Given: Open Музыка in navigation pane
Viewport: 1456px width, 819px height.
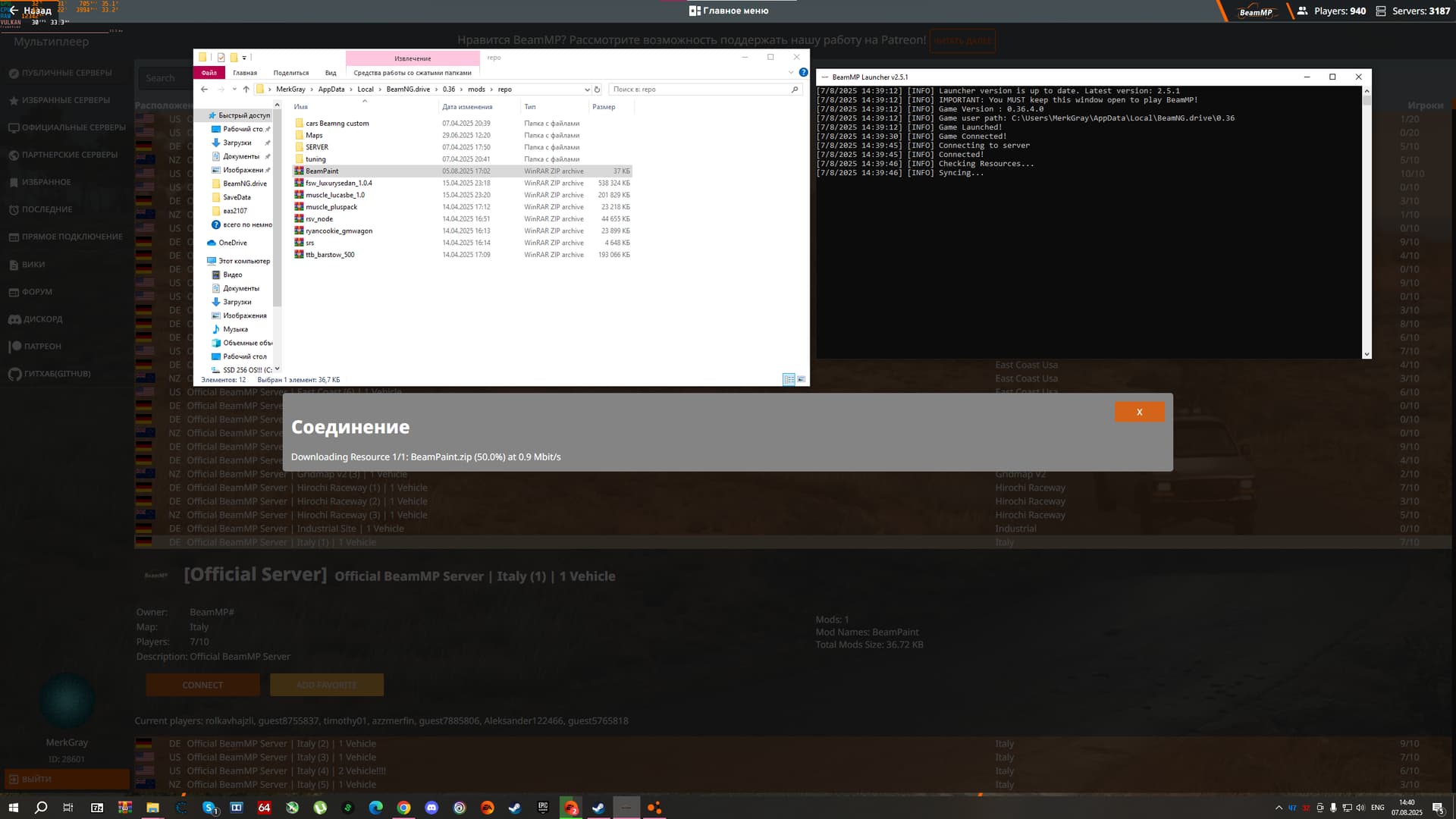Looking at the screenshot, I should tap(235, 329).
